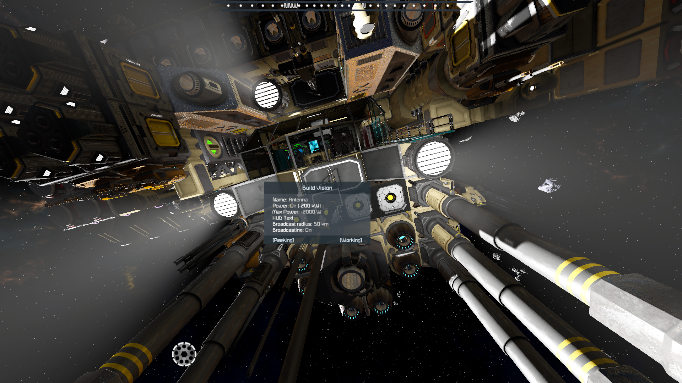Image resolution: width=682 pixels, height=383 pixels.
Task: Click the upper striped spotlight disc
Action: (x=267, y=95)
